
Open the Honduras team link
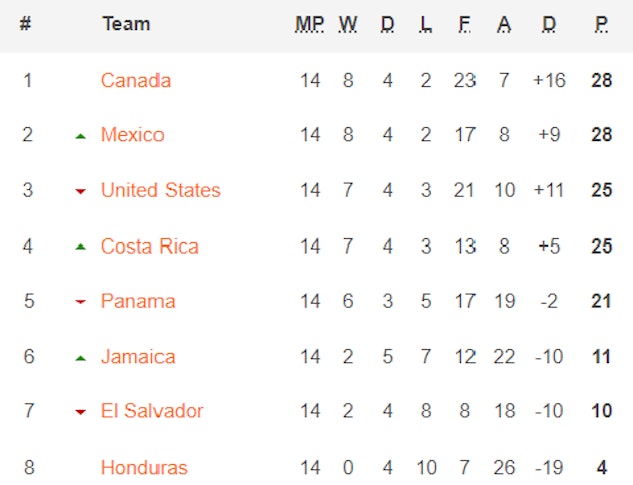pos(144,467)
